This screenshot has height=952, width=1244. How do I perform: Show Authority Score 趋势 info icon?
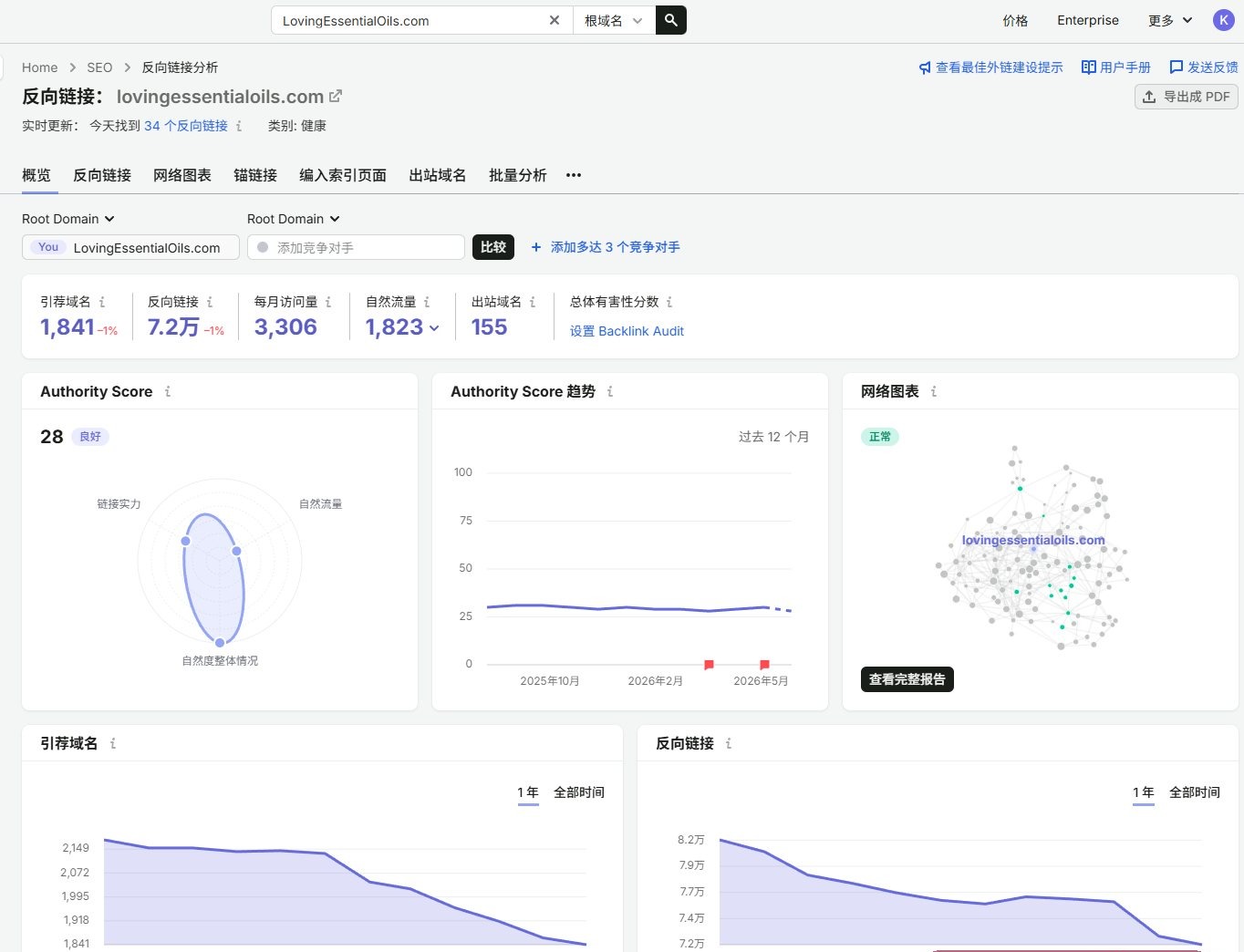click(610, 391)
